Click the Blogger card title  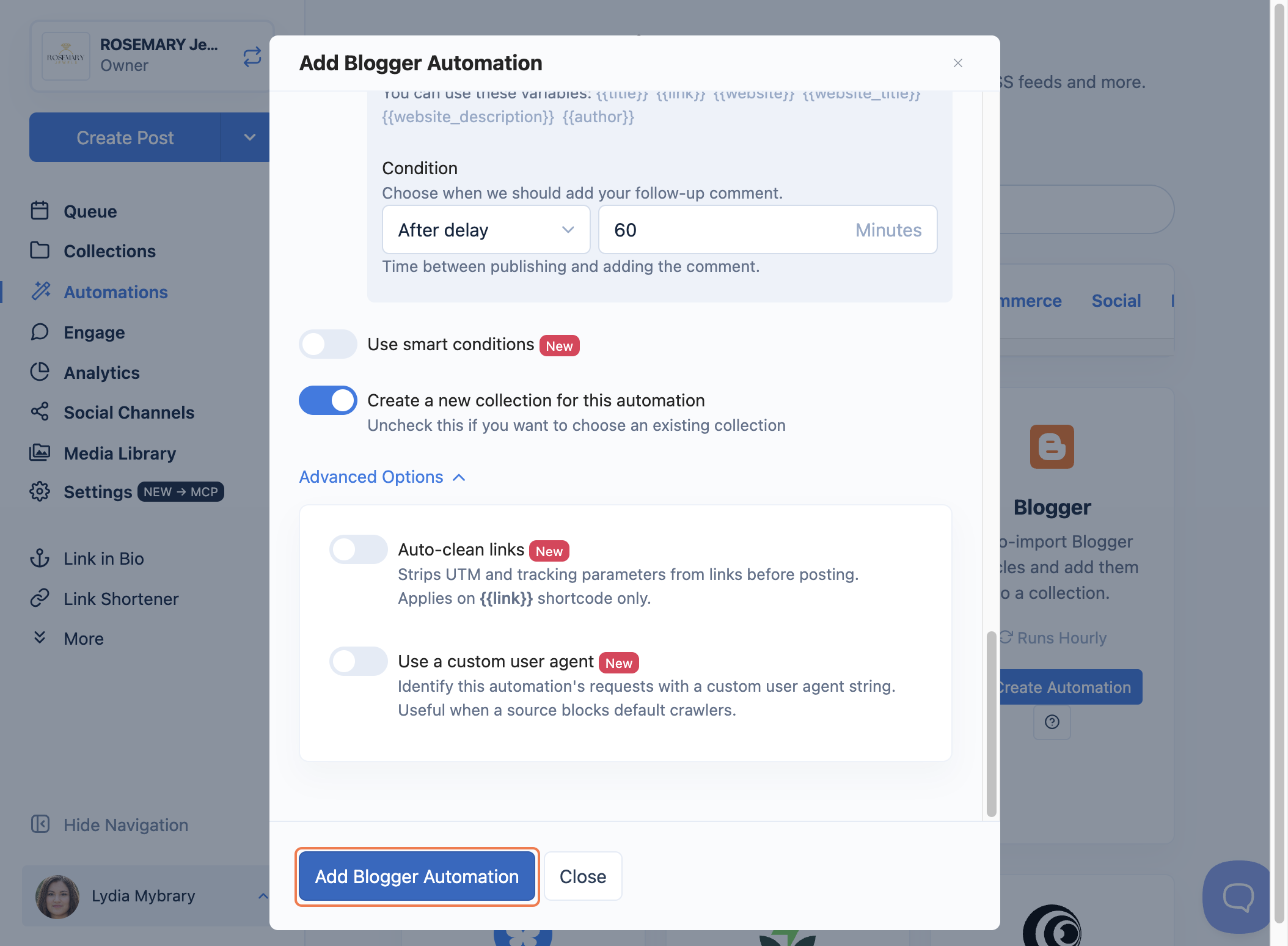pos(1052,507)
